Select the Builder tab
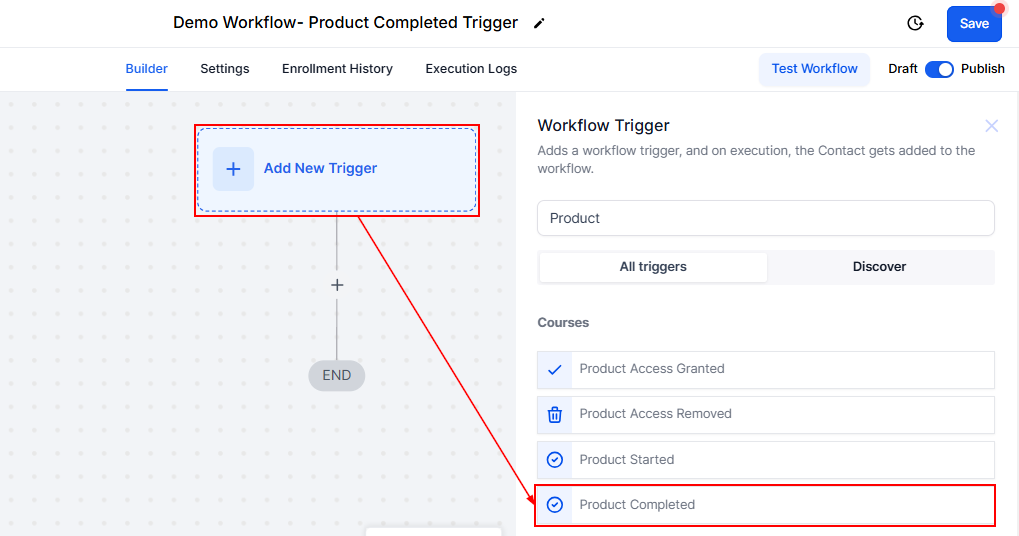The width and height of the screenshot is (1019, 536). pyautogui.click(x=146, y=69)
